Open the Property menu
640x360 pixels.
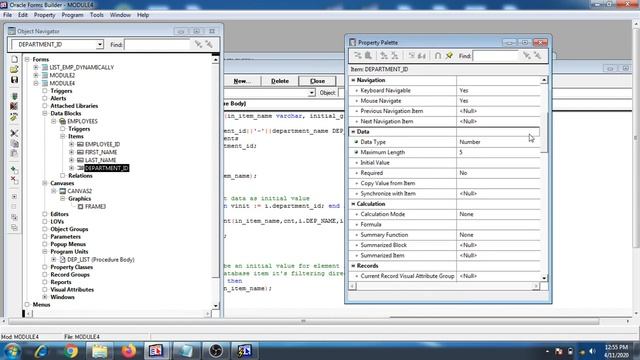coord(44,15)
